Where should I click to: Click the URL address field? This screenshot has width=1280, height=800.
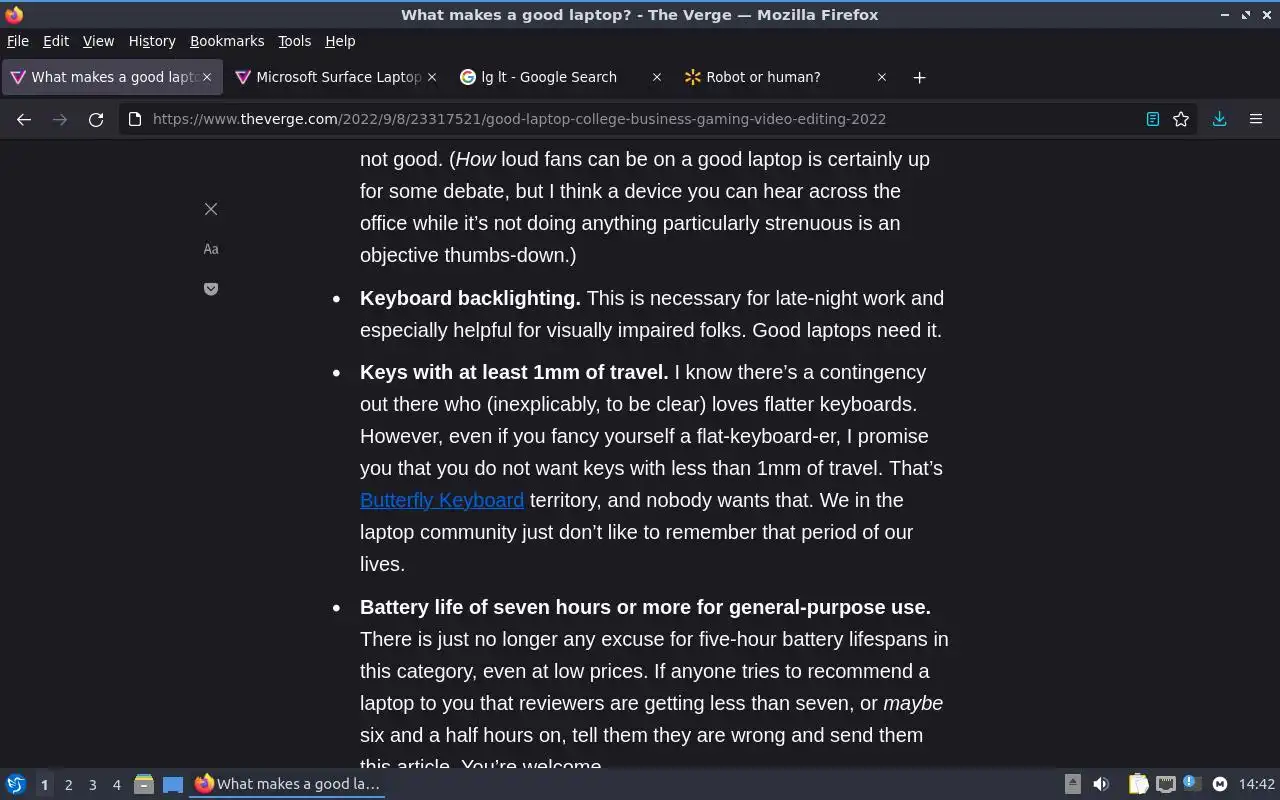(640, 119)
